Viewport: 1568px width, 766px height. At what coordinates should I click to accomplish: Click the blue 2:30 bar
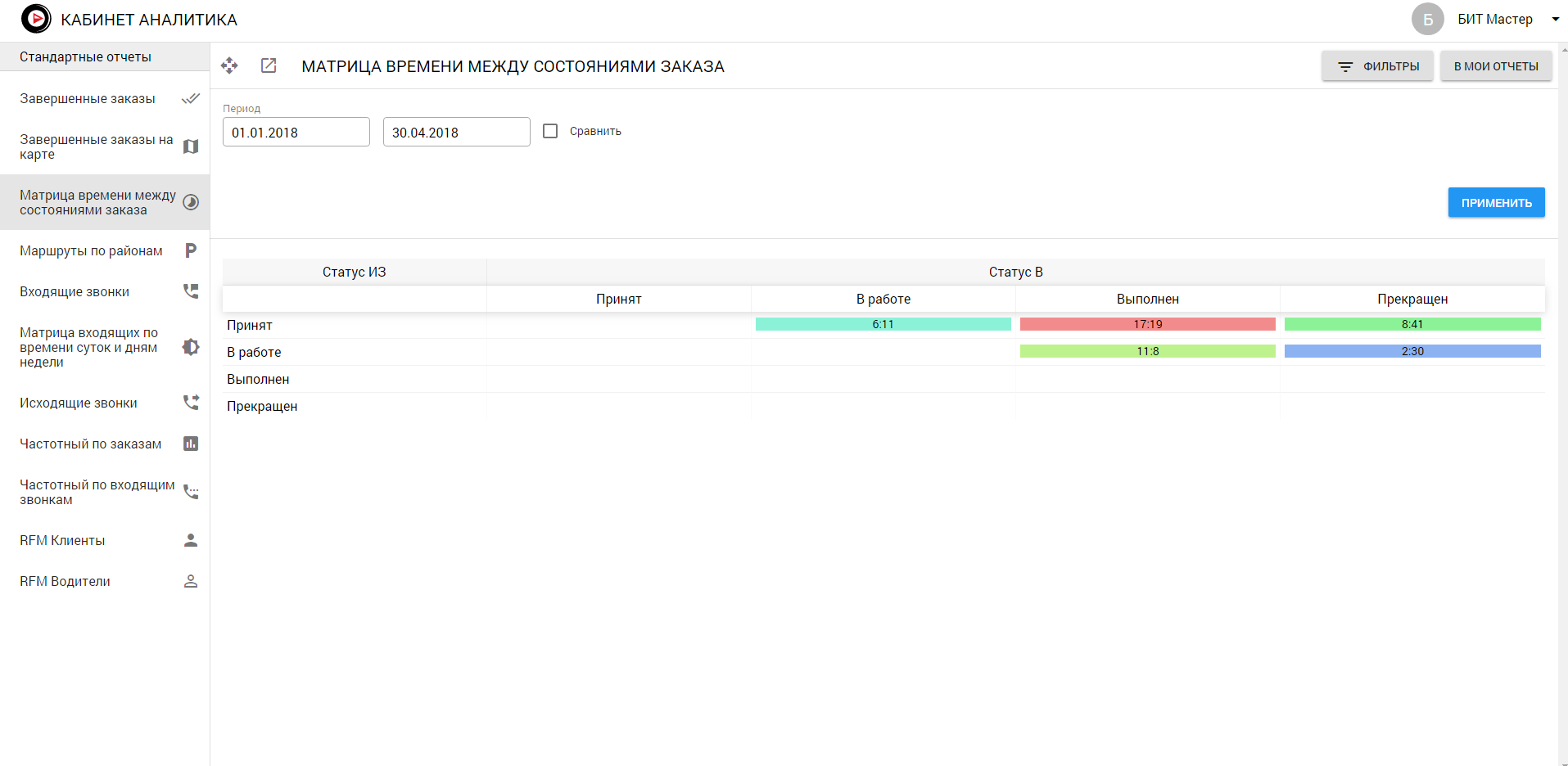click(1412, 351)
